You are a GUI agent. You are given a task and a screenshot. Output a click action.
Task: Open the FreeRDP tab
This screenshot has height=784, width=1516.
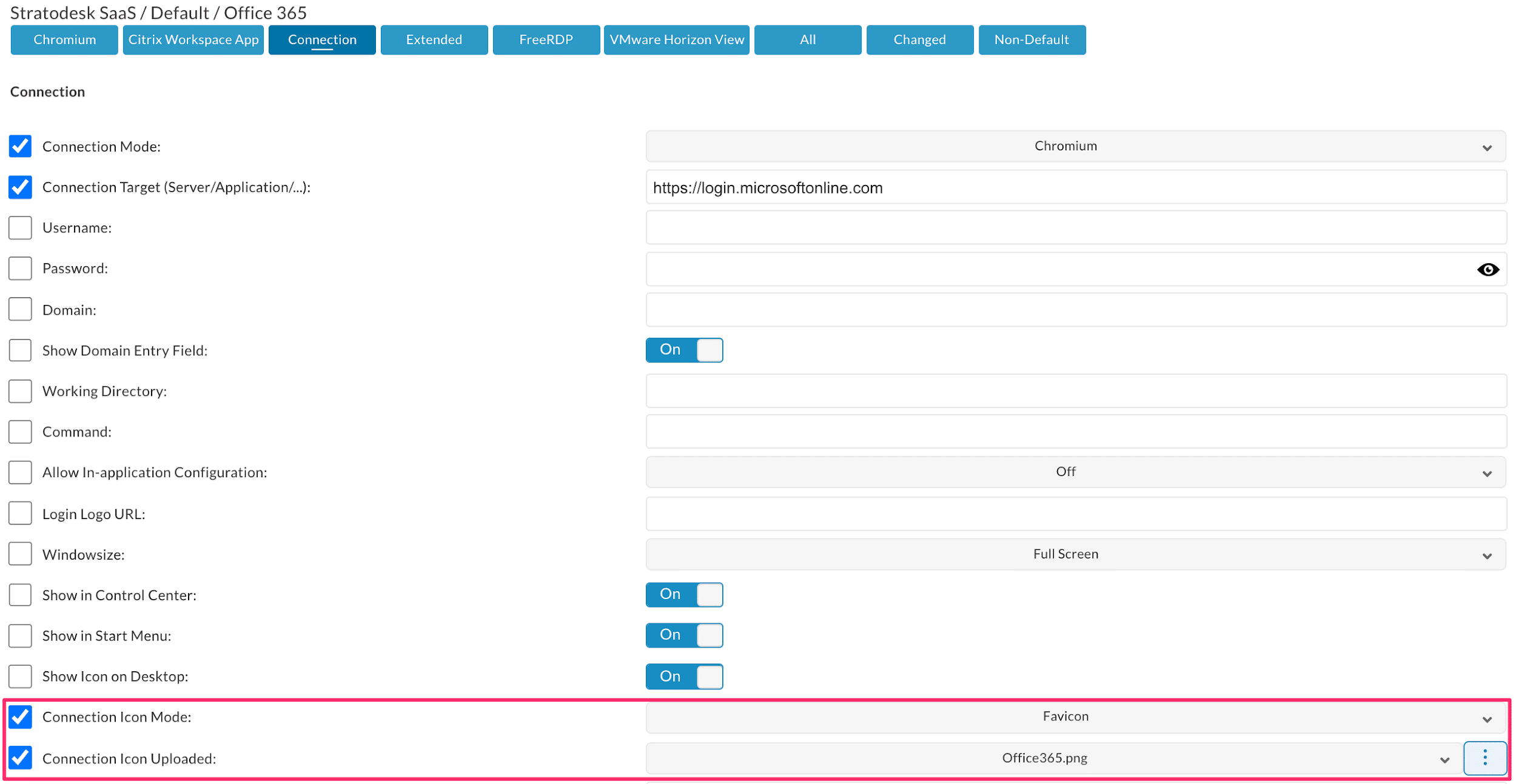click(x=546, y=40)
